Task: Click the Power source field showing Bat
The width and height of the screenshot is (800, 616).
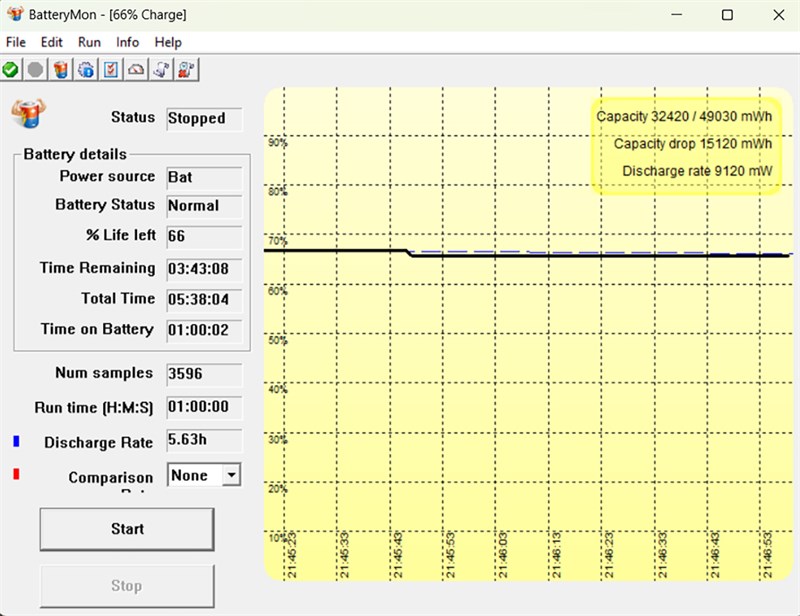Action: pos(204,178)
